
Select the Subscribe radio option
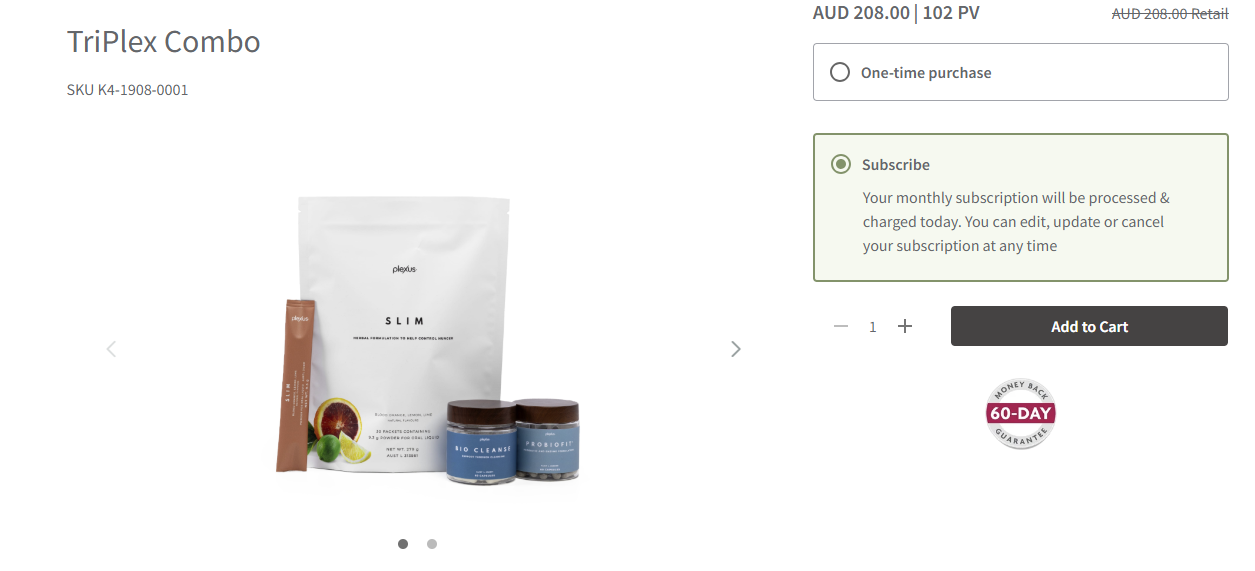coord(841,164)
